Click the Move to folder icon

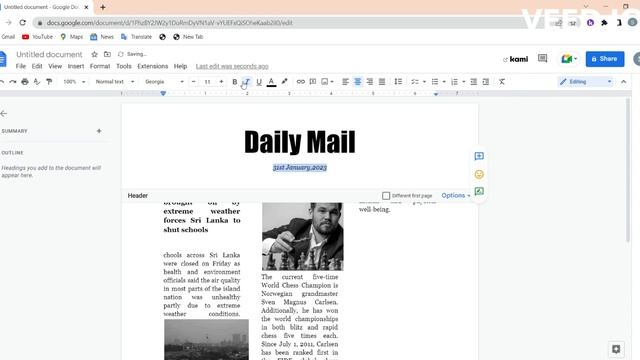(x=107, y=54)
